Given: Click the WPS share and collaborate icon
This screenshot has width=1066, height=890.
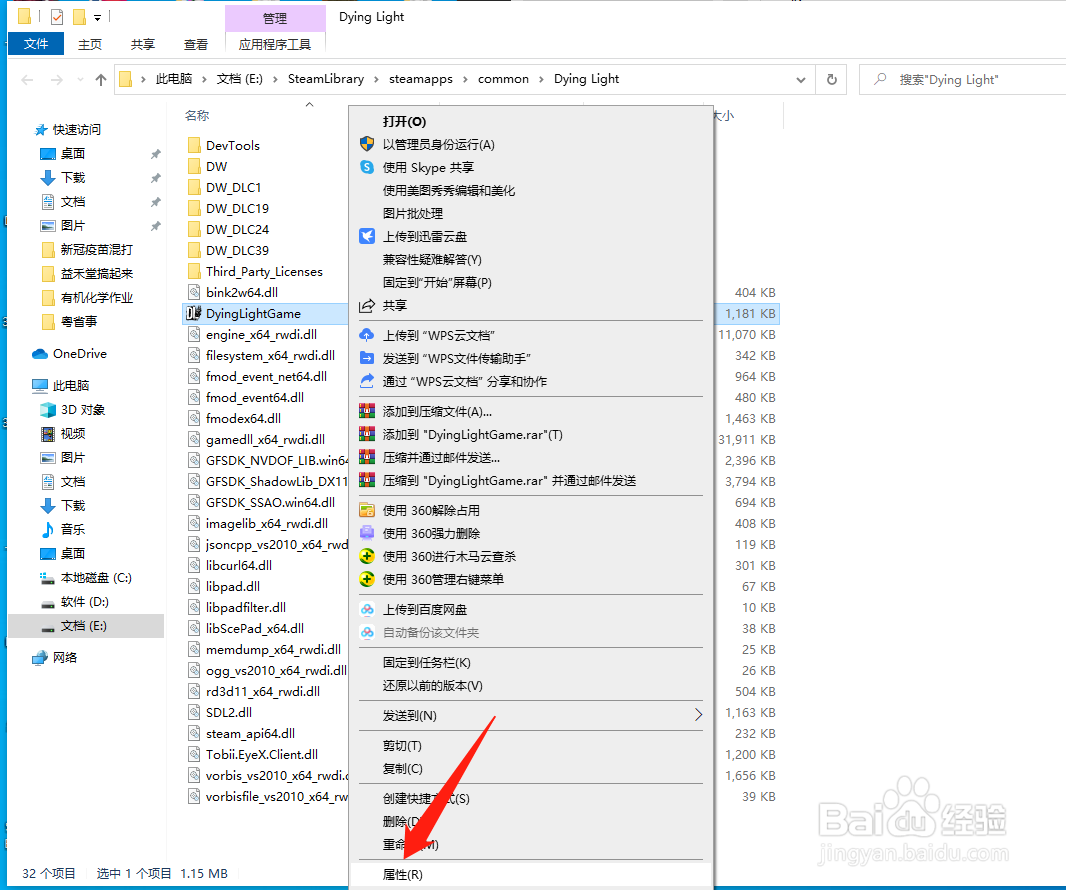Looking at the screenshot, I should click(367, 381).
